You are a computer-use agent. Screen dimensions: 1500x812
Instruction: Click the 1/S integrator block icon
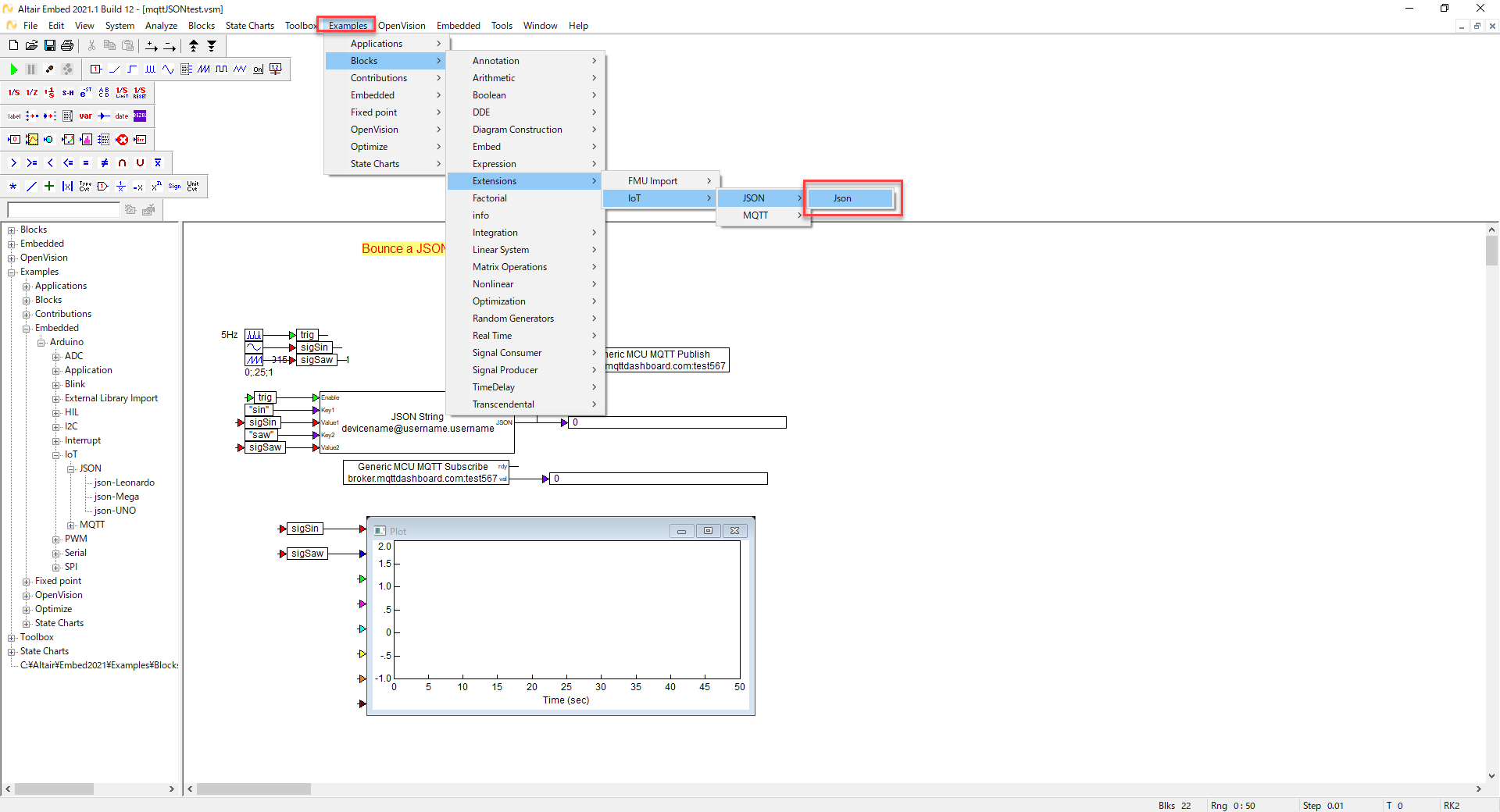coord(14,92)
